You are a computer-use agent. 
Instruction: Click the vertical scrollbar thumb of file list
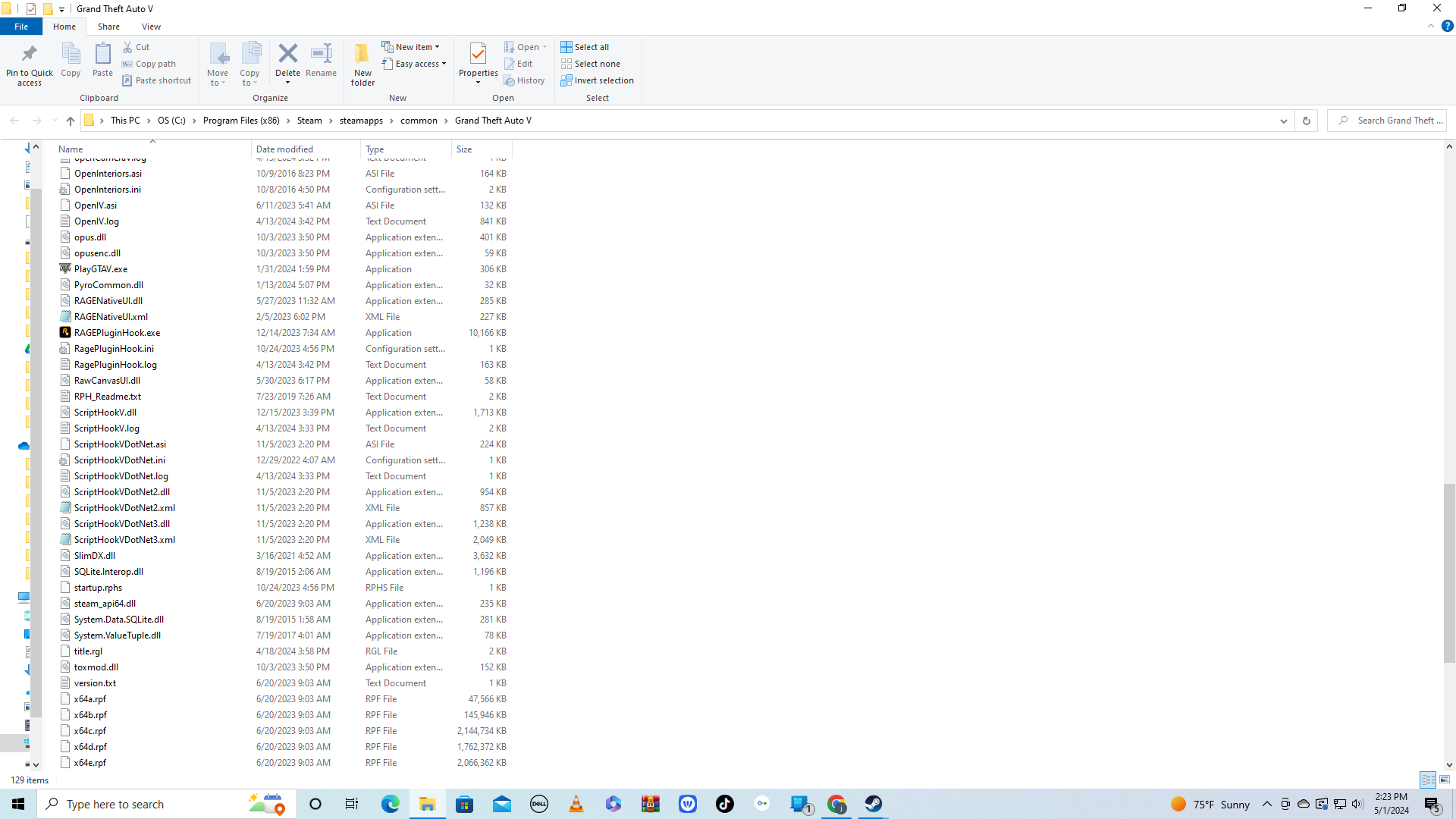(1449, 573)
